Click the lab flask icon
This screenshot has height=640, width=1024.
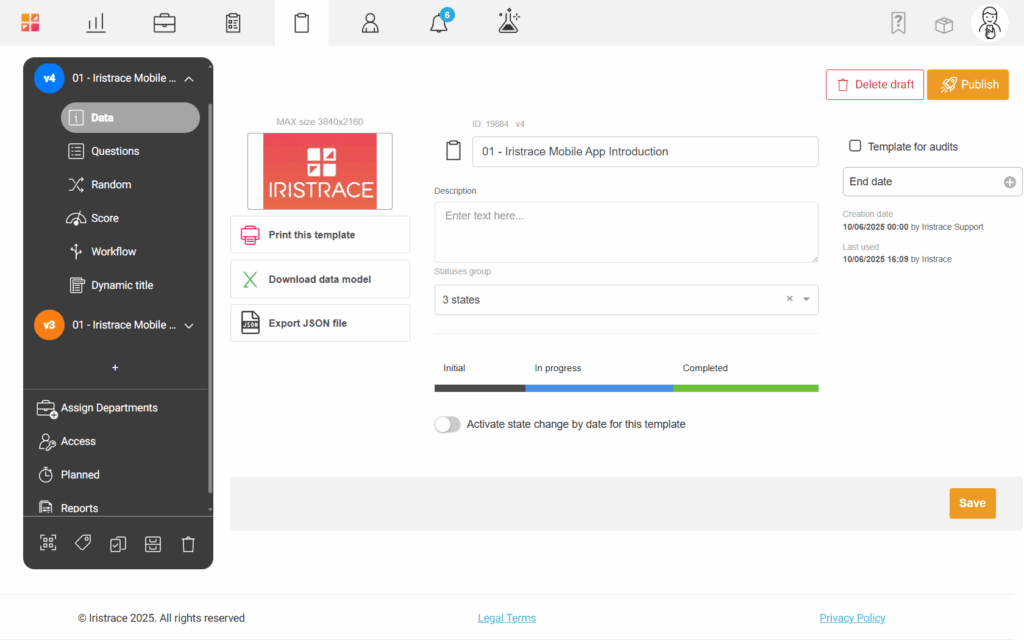pyautogui.click(x=508, y=23)
